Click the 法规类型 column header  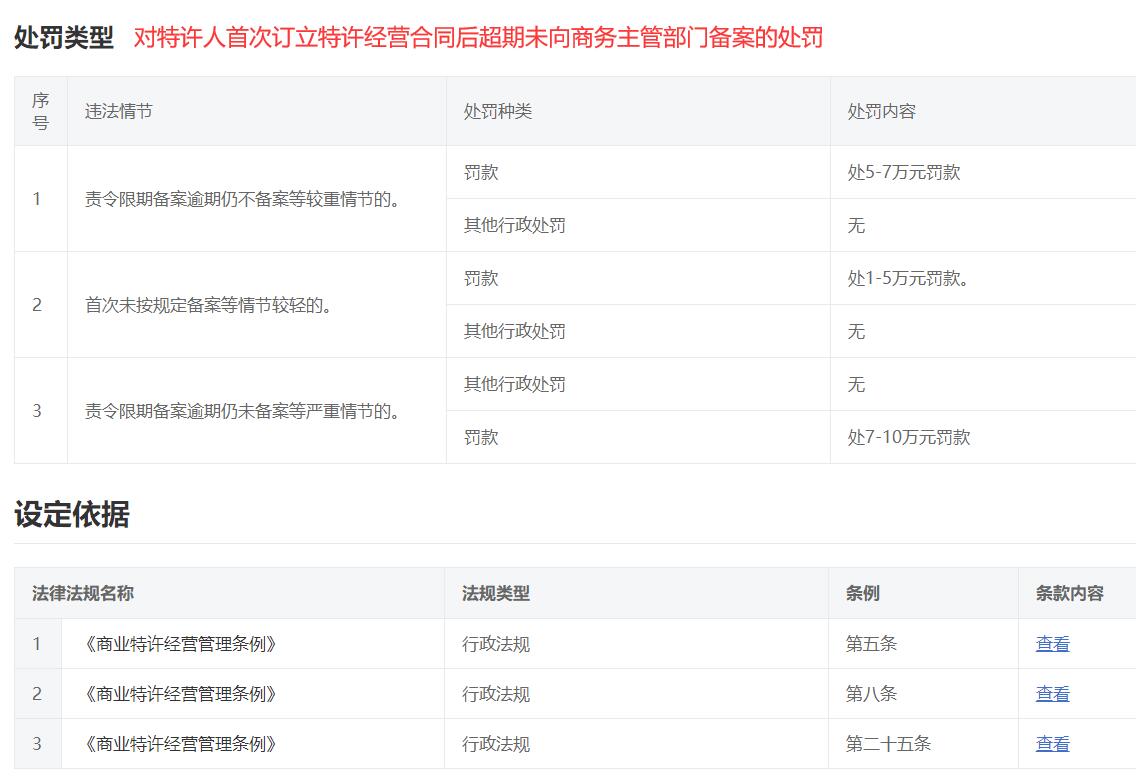pyautogui.click(x=496, y=593)
